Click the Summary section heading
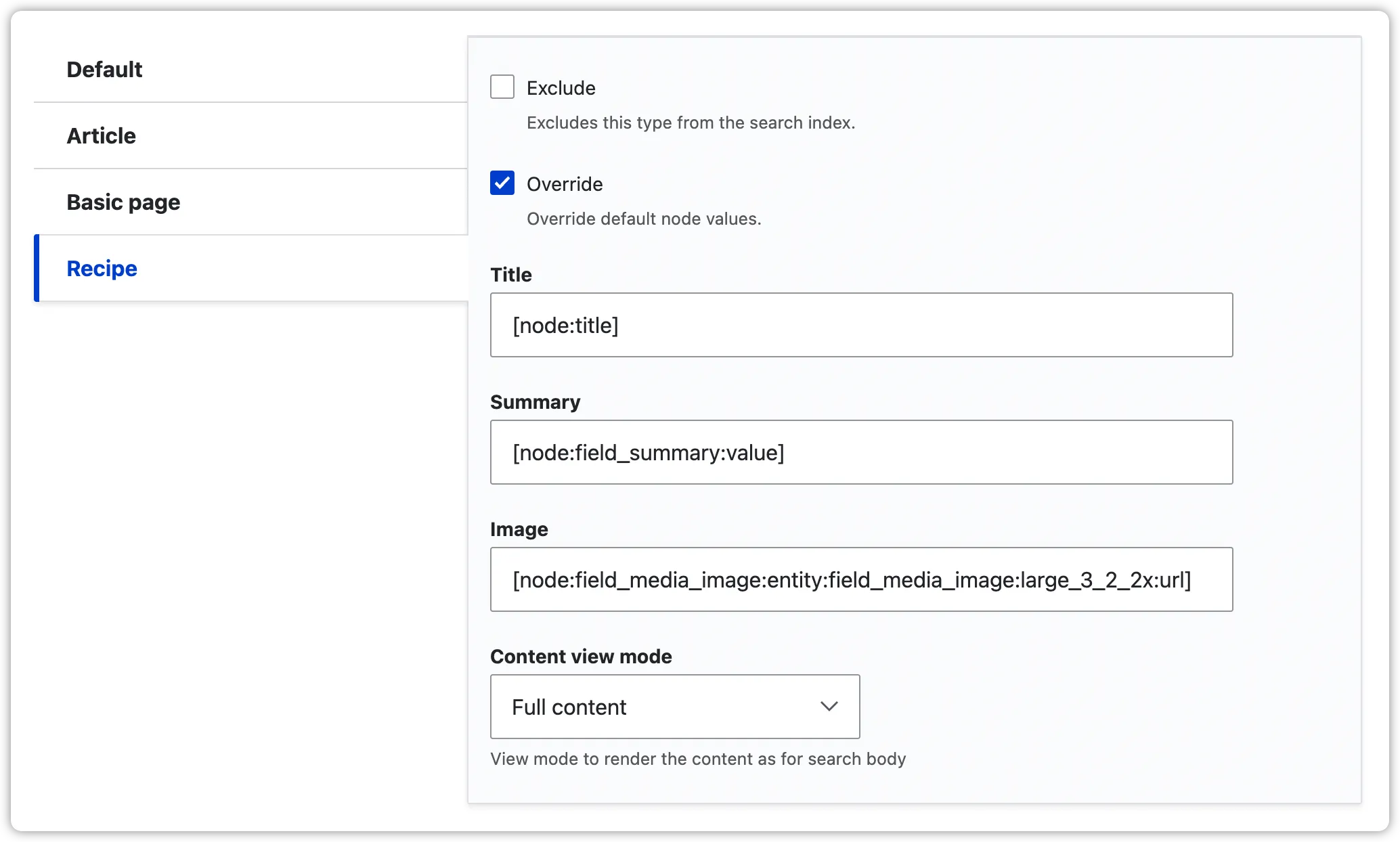The height and width of the screenshot is (842, 1400). point(535,401)
